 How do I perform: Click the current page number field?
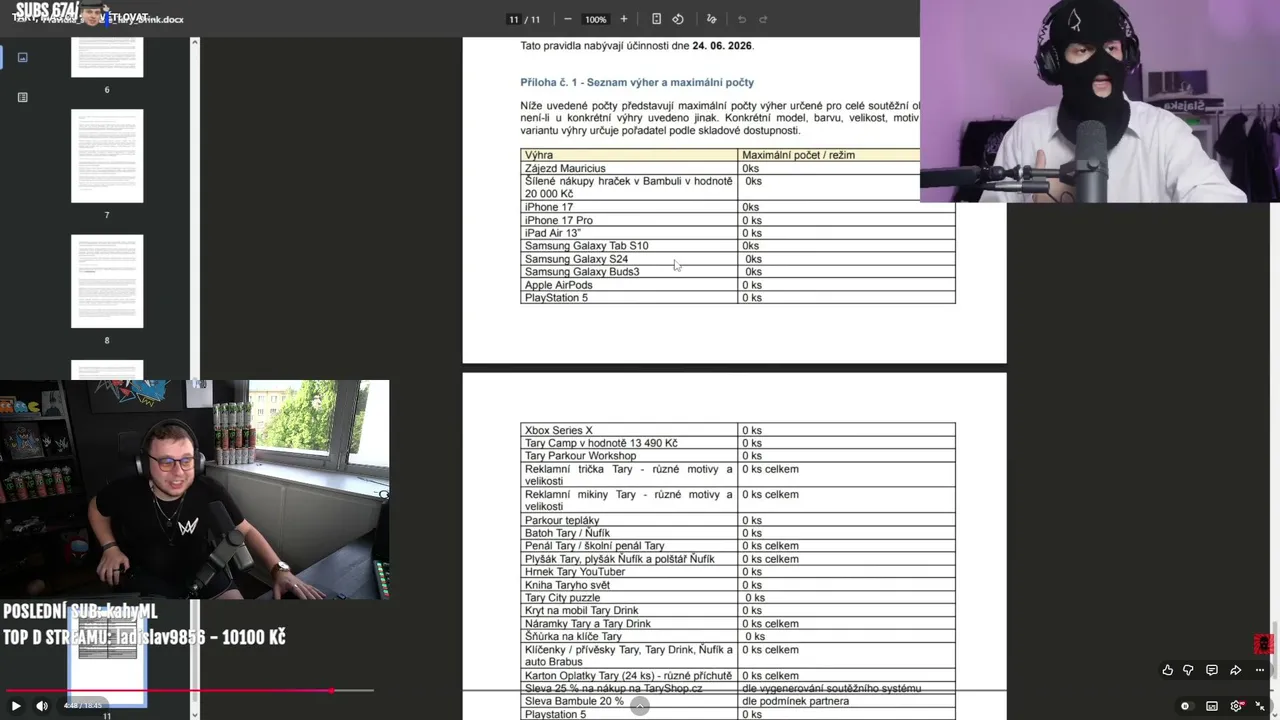tap(514, 19)
